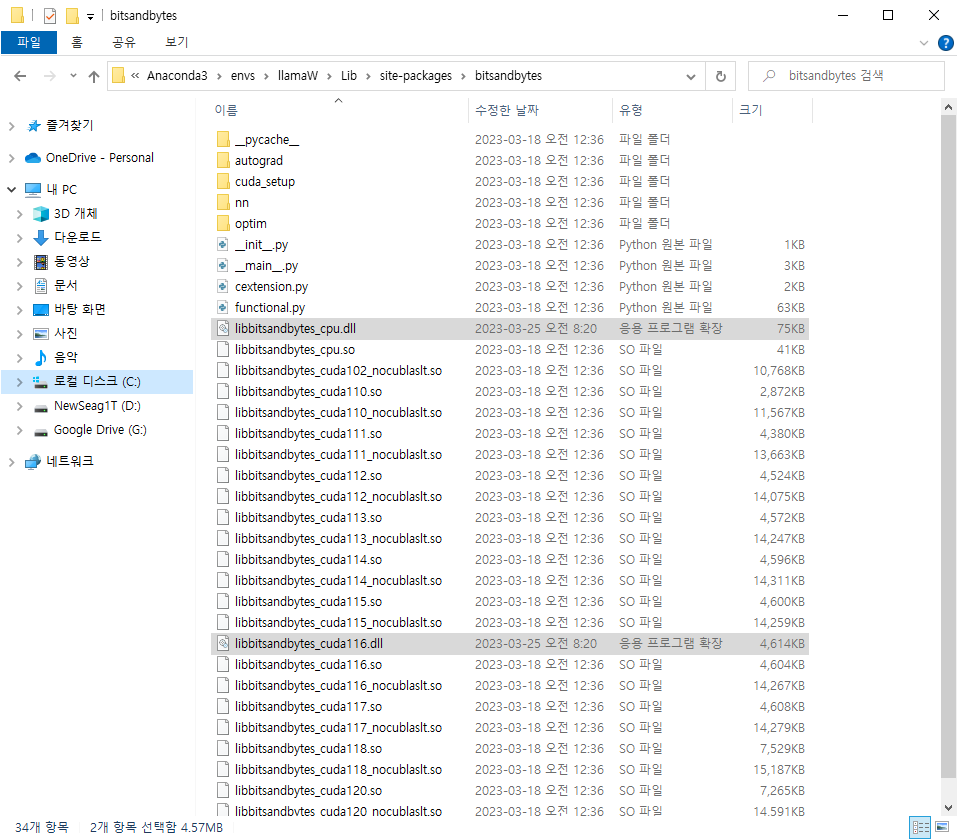This screenshot has height=840, width=958.
Task: Select libbitsandbytes_cpu.so in the list
Action: 510,349
